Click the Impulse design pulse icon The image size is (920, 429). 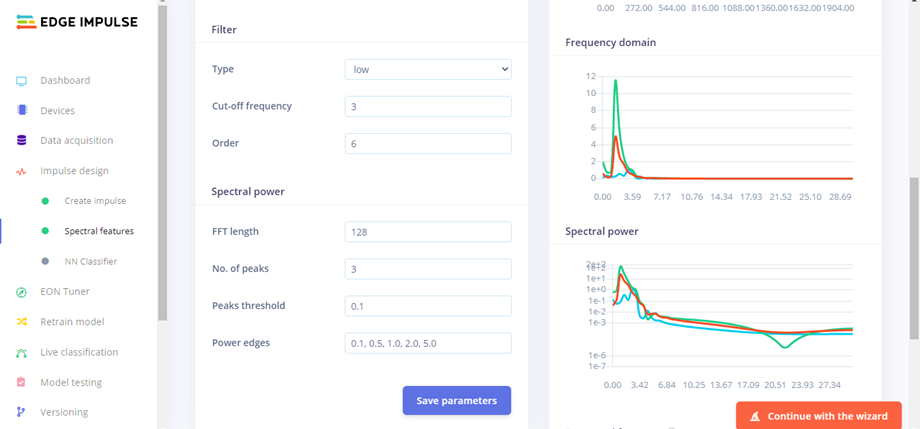[x=21, y=171]
